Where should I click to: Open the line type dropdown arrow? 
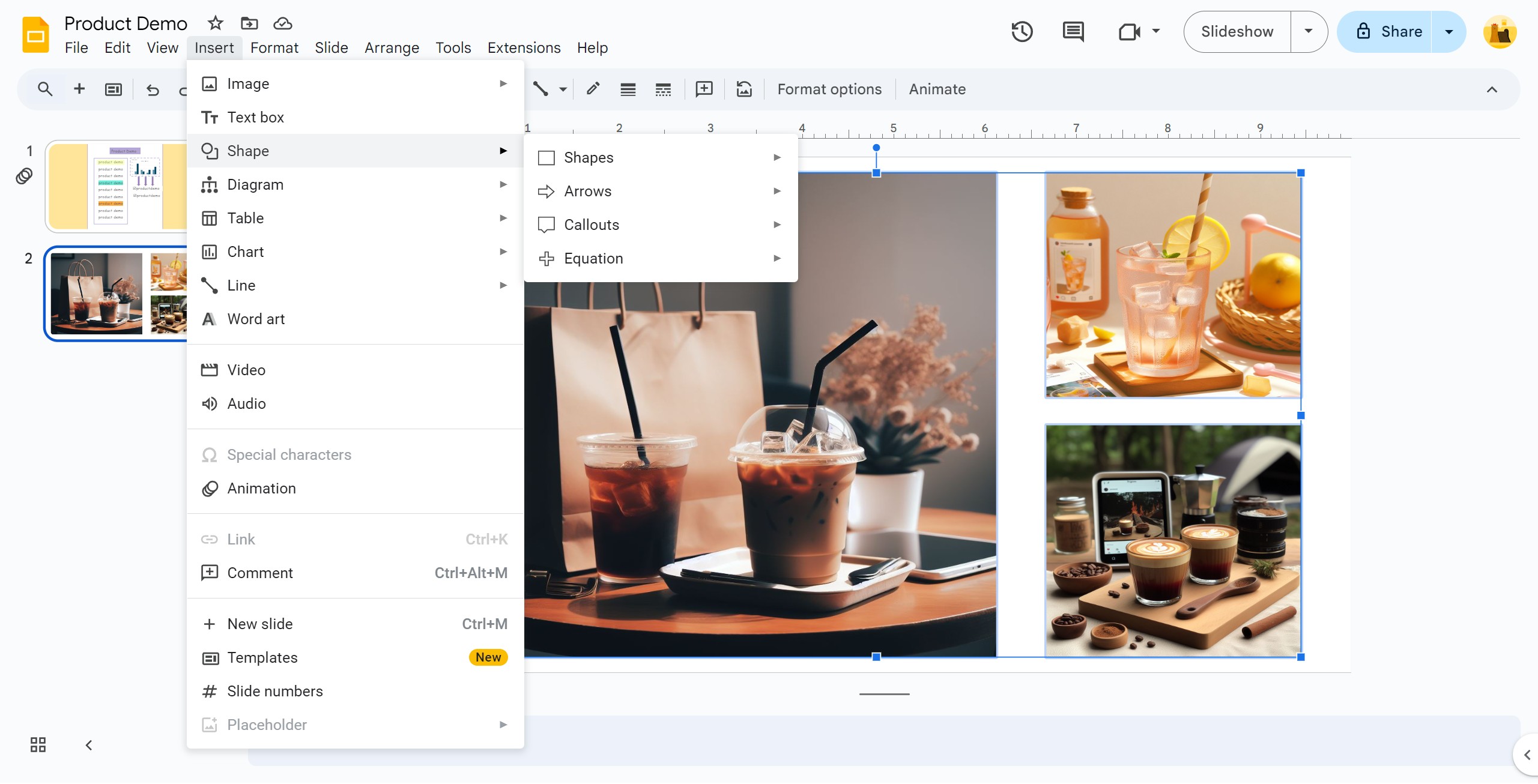pos(563,89)
